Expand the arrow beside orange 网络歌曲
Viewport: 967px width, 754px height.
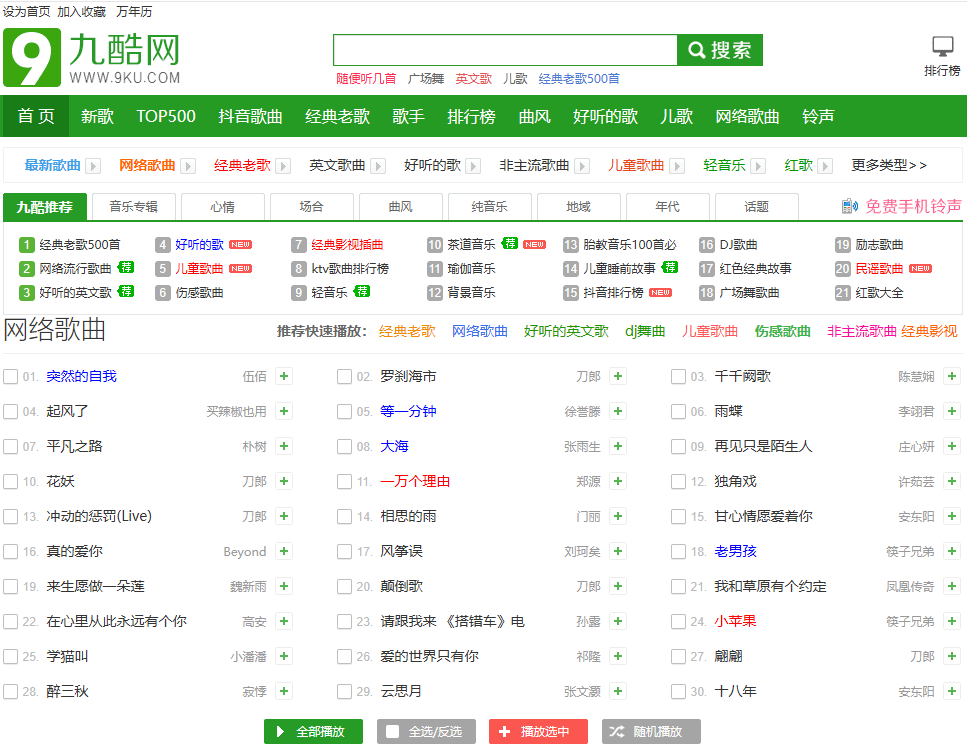(x=188, y=166)
